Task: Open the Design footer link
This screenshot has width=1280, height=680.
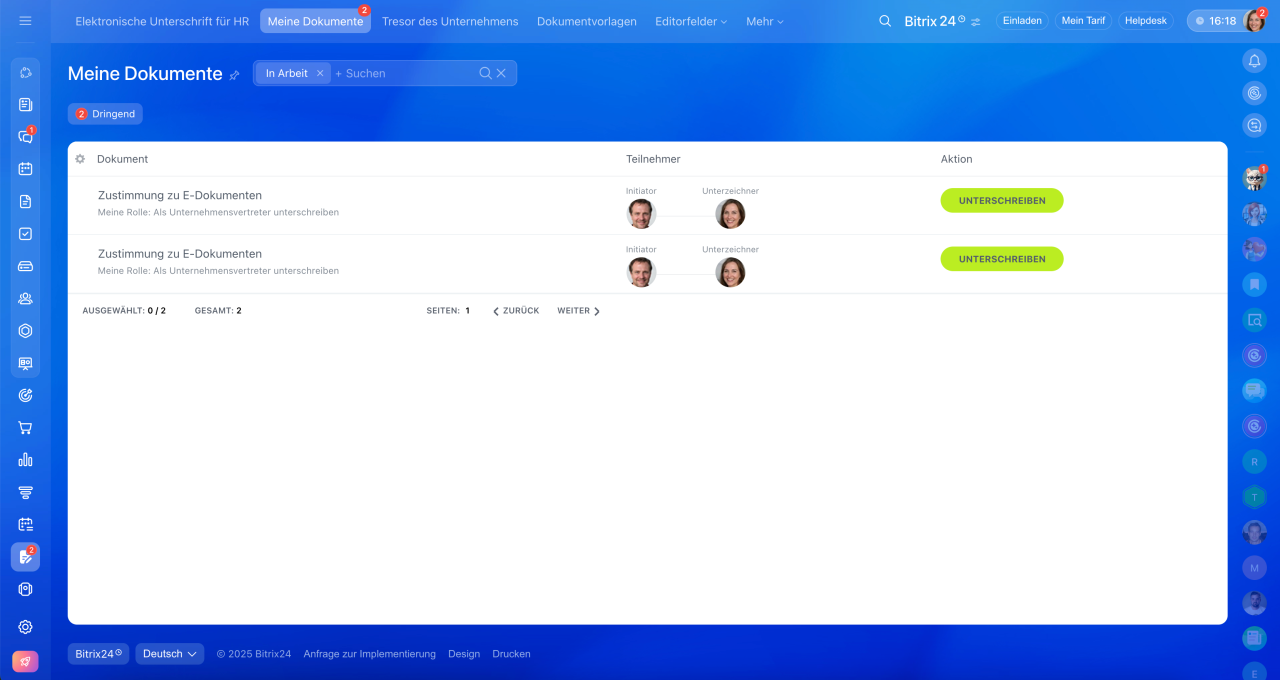Action: [464, 654]
